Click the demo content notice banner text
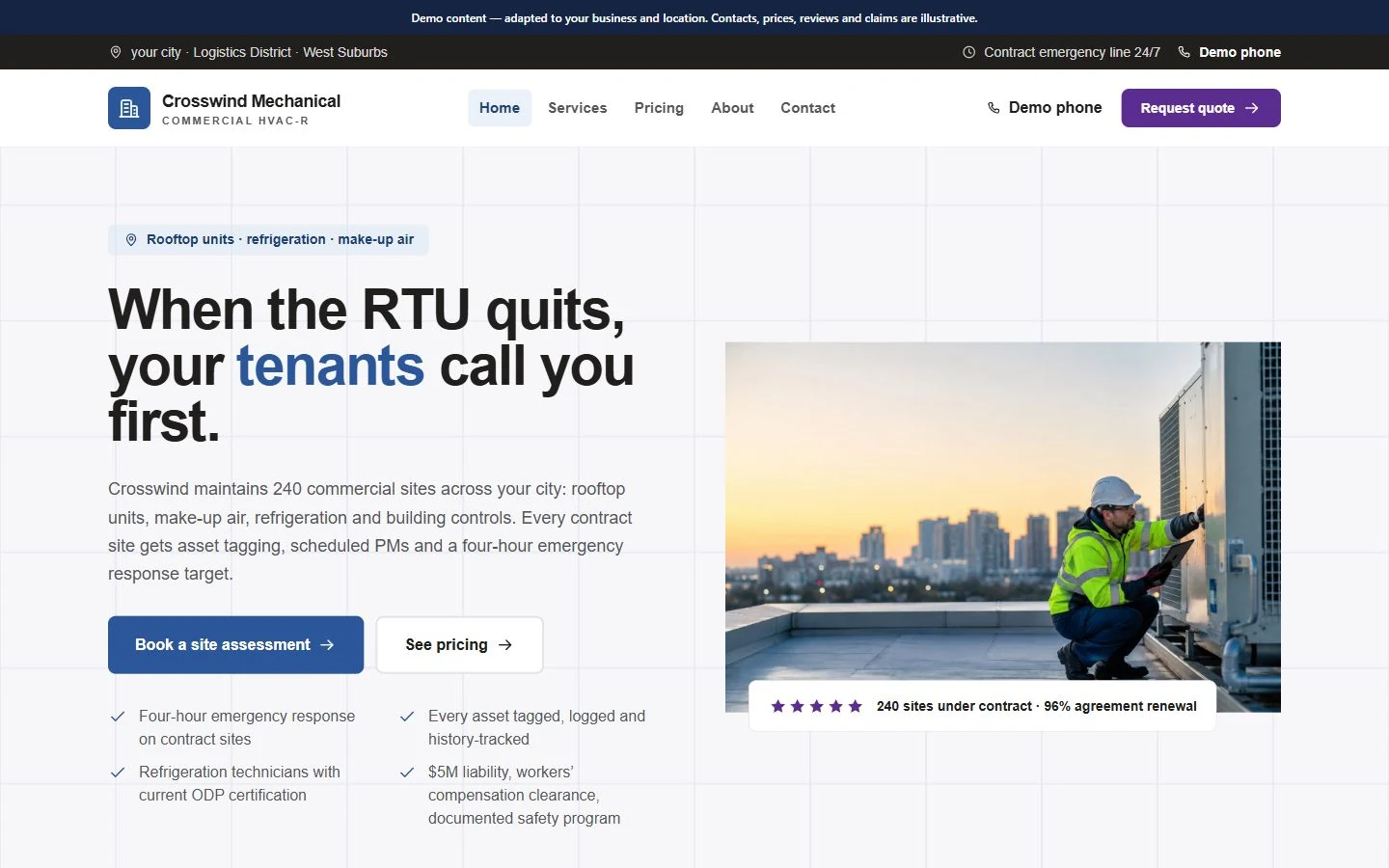1389x868 pixels. (694, 17)
